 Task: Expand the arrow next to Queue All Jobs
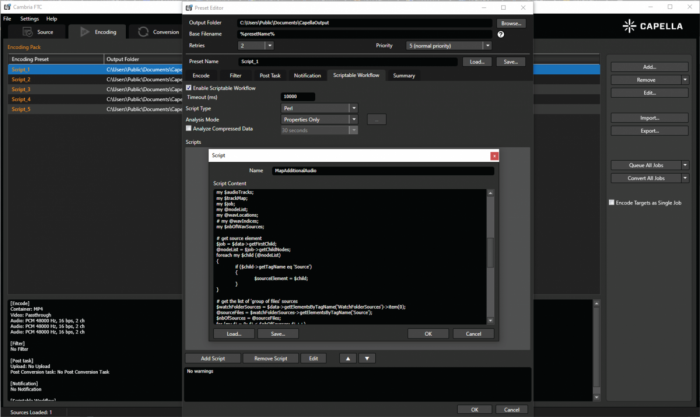pos(685,165)
